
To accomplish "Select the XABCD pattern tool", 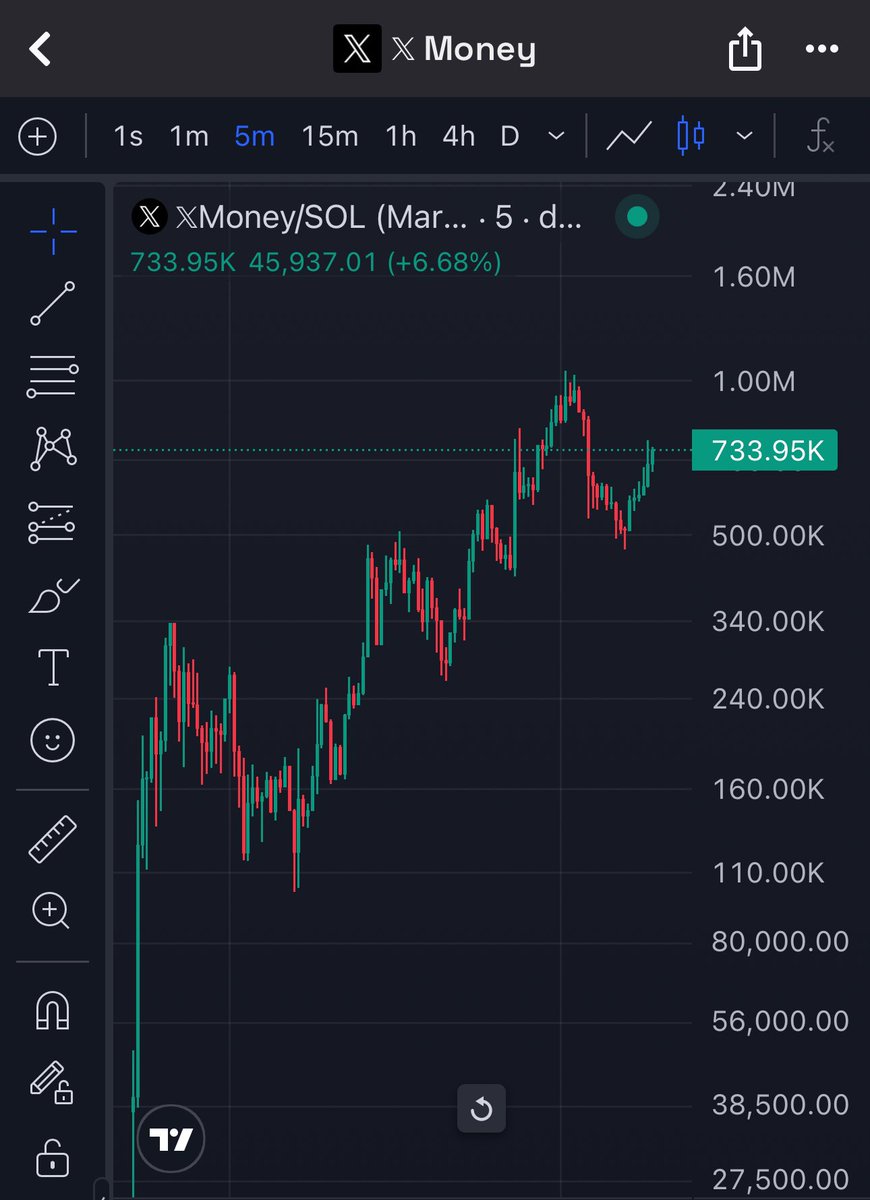I will [53, 449].
